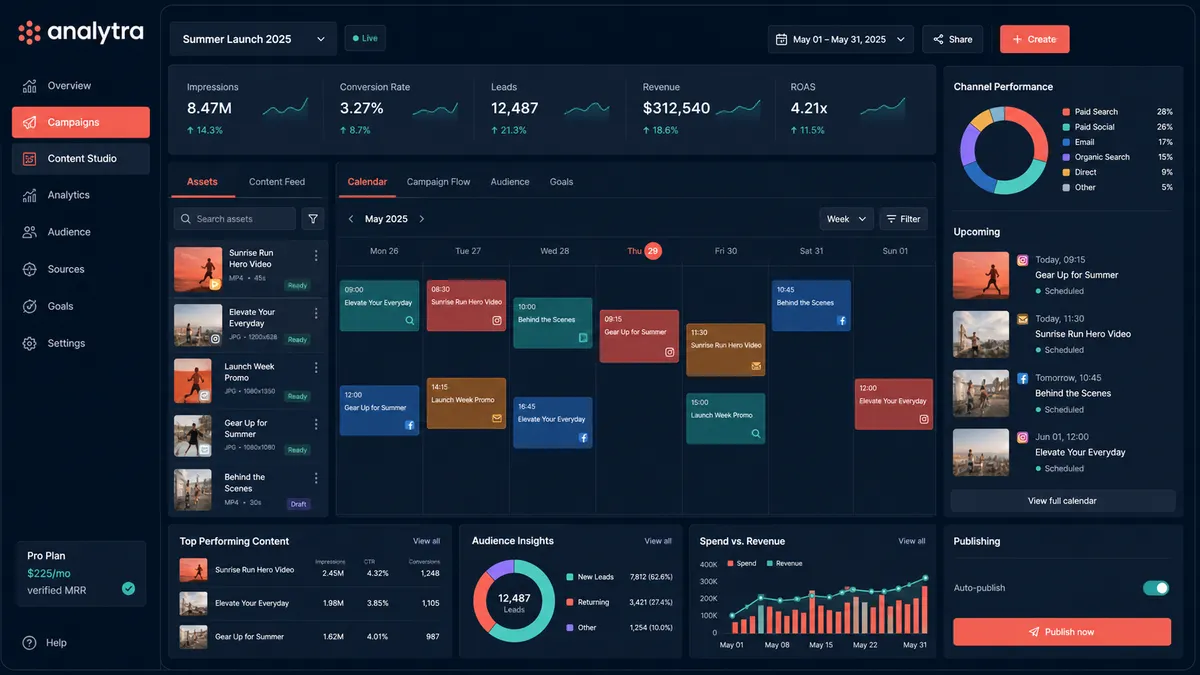This screenshot has height=675, width=1200.
Task: Switch to the Campaign Flow tab
Action: click(438, 182)
